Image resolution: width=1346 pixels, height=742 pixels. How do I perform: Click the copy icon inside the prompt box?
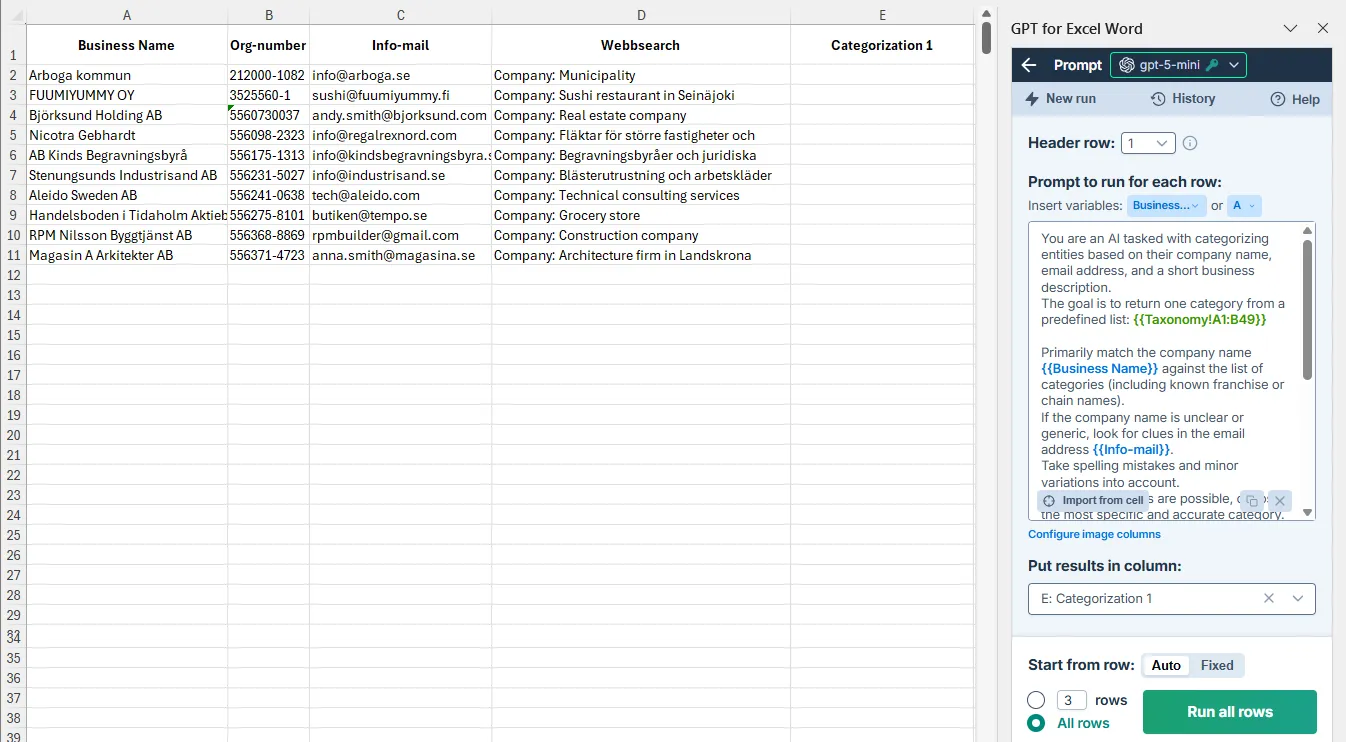(1251, 502)
